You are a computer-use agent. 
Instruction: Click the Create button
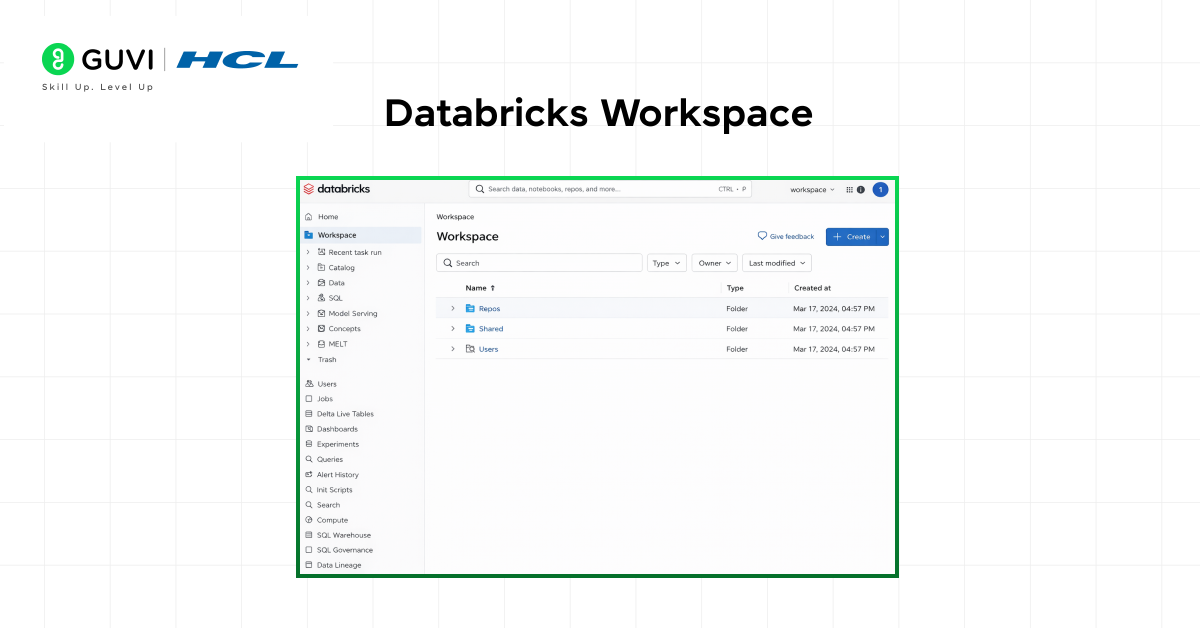(x=851, y=237)
